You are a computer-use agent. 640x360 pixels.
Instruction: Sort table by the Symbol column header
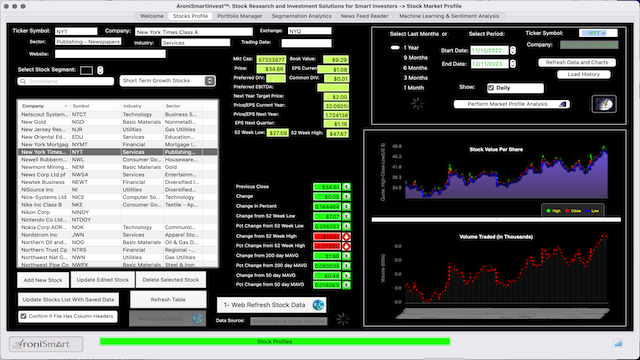pyautogui.click(x=96, y=106)
